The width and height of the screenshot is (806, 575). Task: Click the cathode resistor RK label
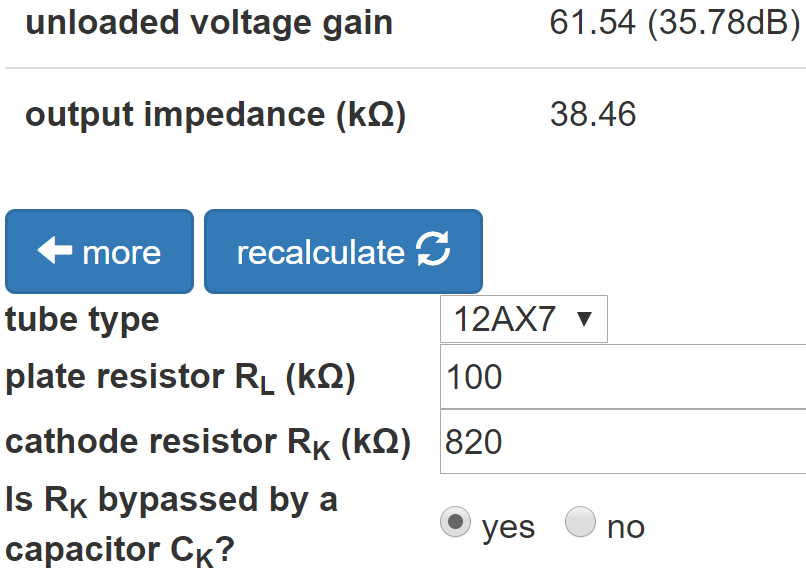click(x=208, y=442)
